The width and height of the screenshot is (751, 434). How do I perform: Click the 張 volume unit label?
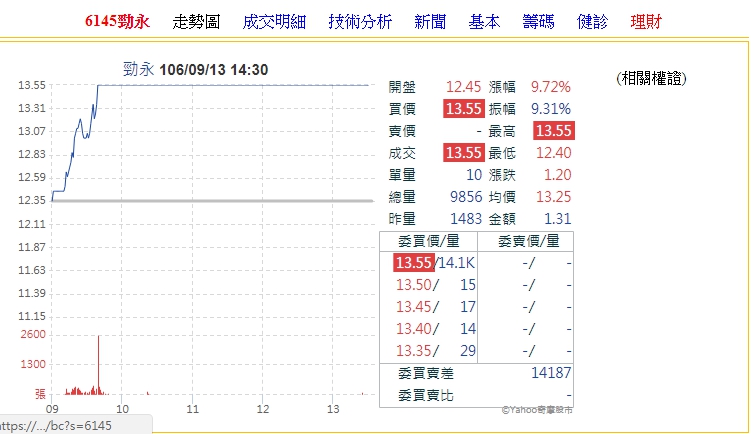40,394
